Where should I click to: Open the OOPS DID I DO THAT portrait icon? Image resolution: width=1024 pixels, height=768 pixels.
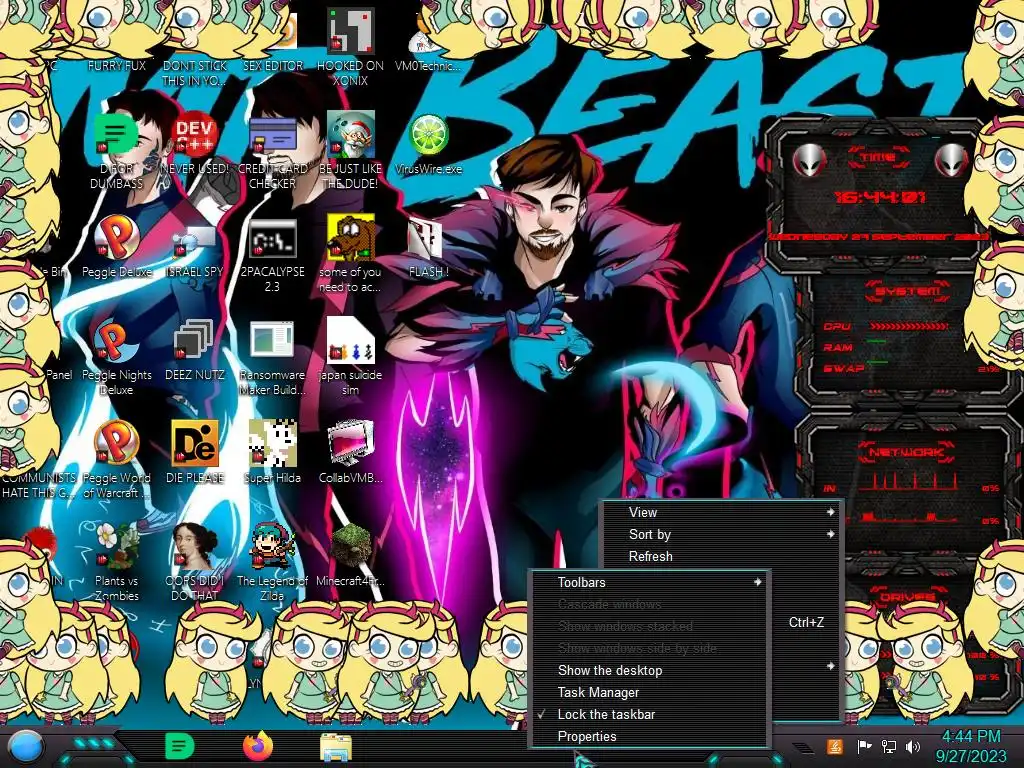tap(195, 547)
